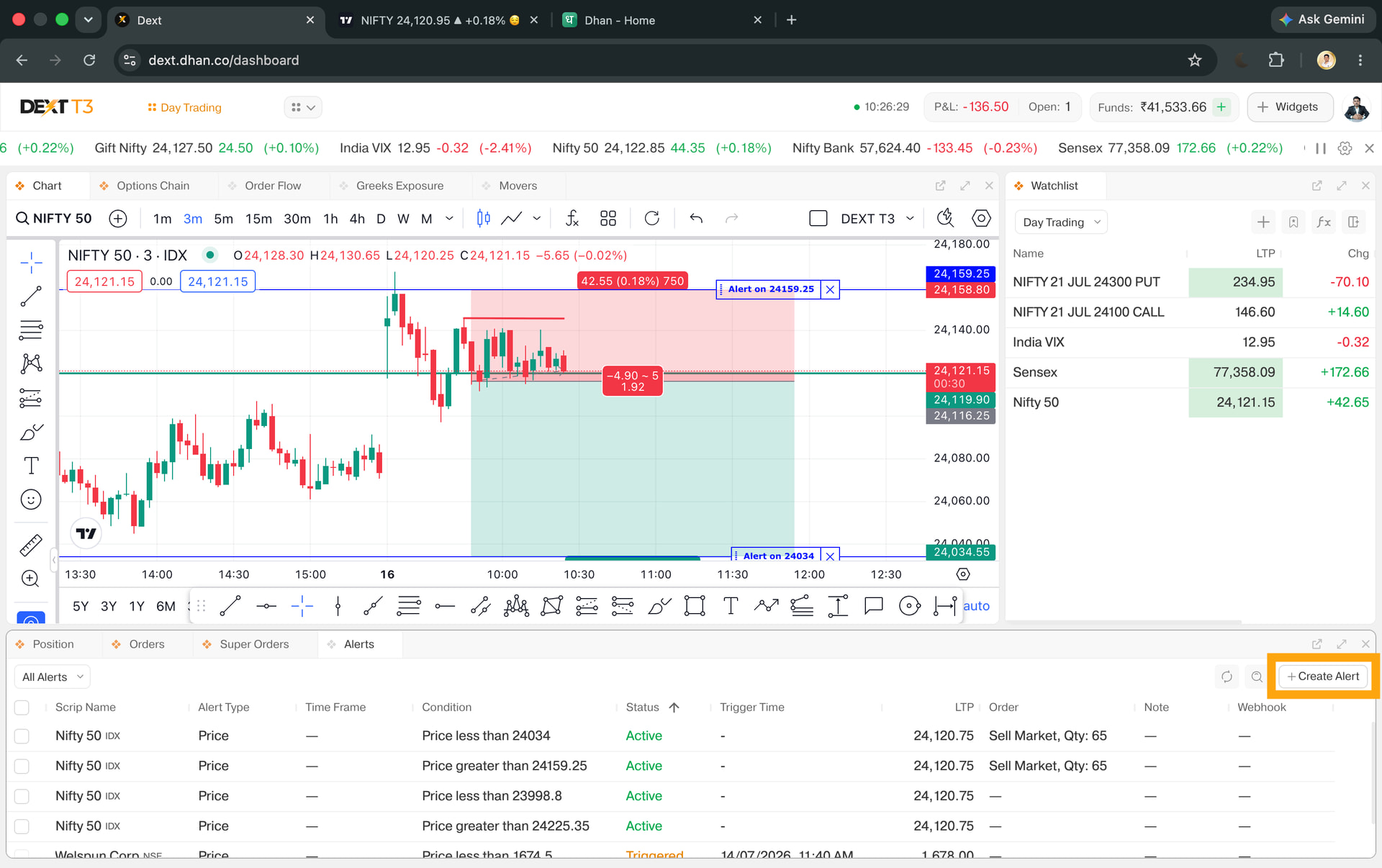Open the Greeks Exposure tab
Screen dimensions: 1382x868
tap(399, 186)
